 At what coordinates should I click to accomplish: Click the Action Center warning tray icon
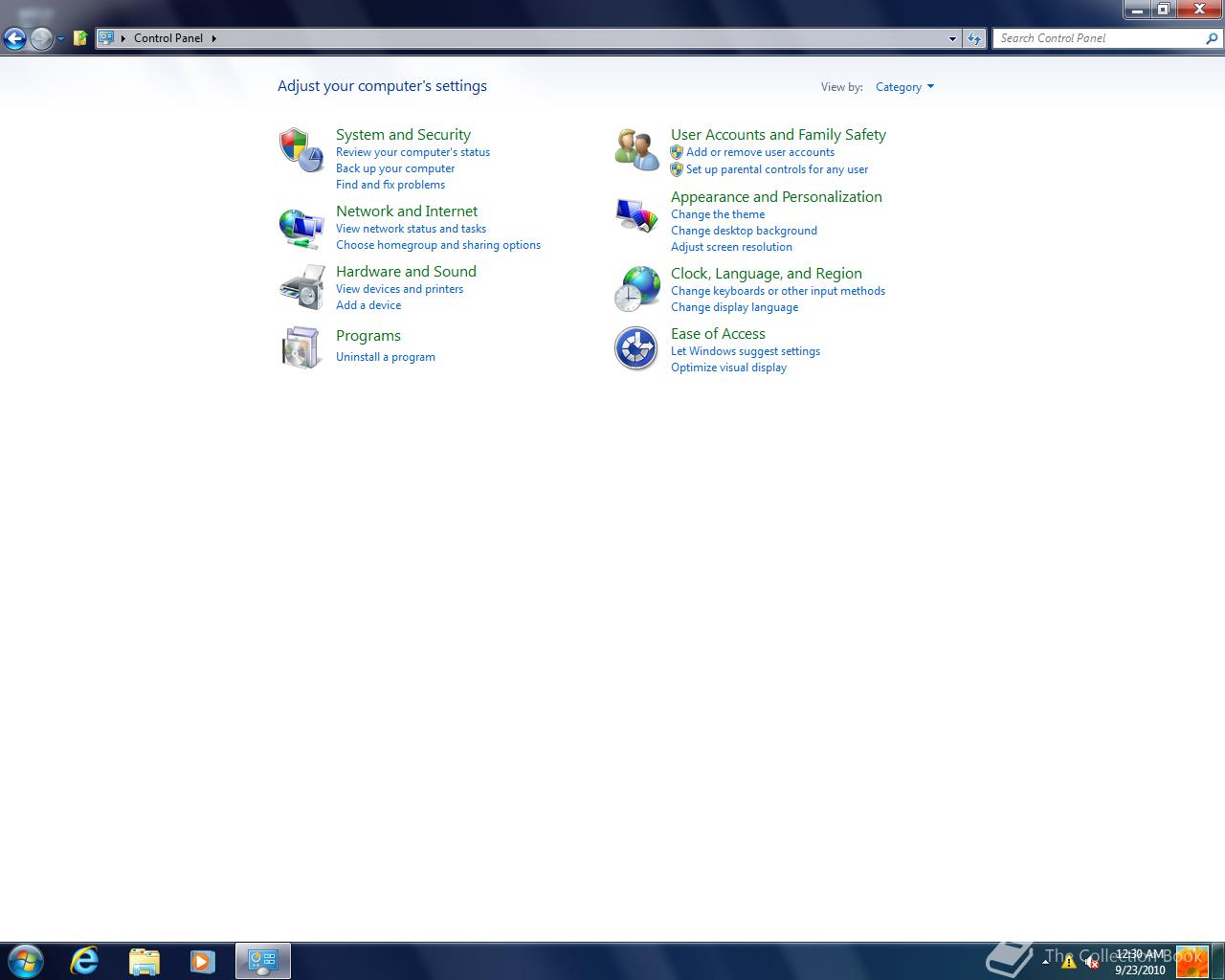(x=1069, y=961)
